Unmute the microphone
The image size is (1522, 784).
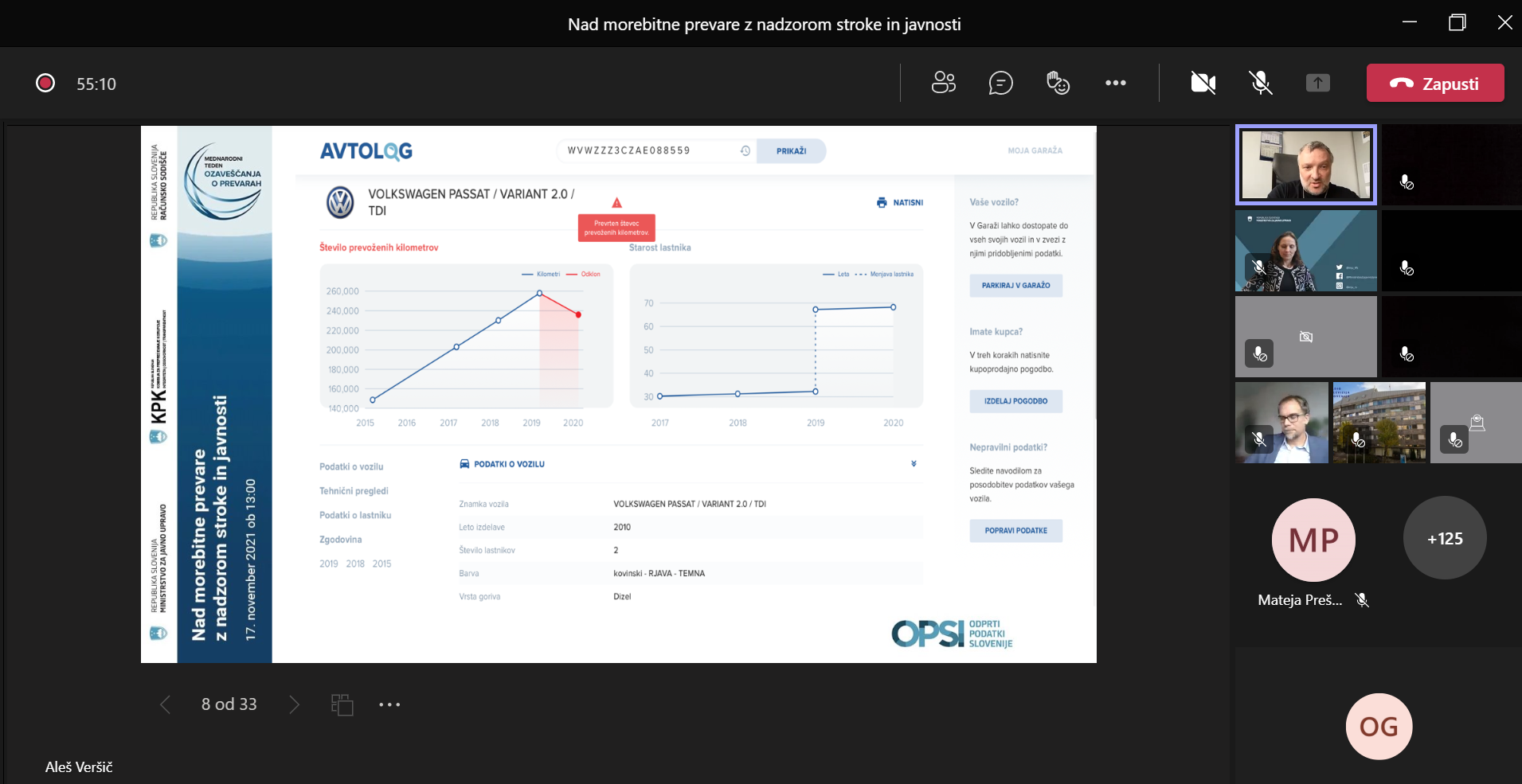point(1261,83)
